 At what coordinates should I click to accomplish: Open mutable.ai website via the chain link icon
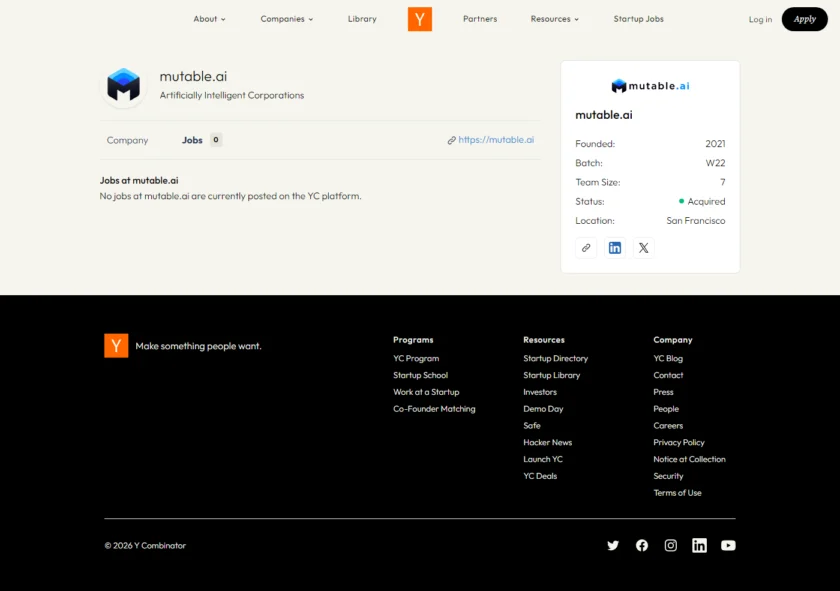[586, 247]
